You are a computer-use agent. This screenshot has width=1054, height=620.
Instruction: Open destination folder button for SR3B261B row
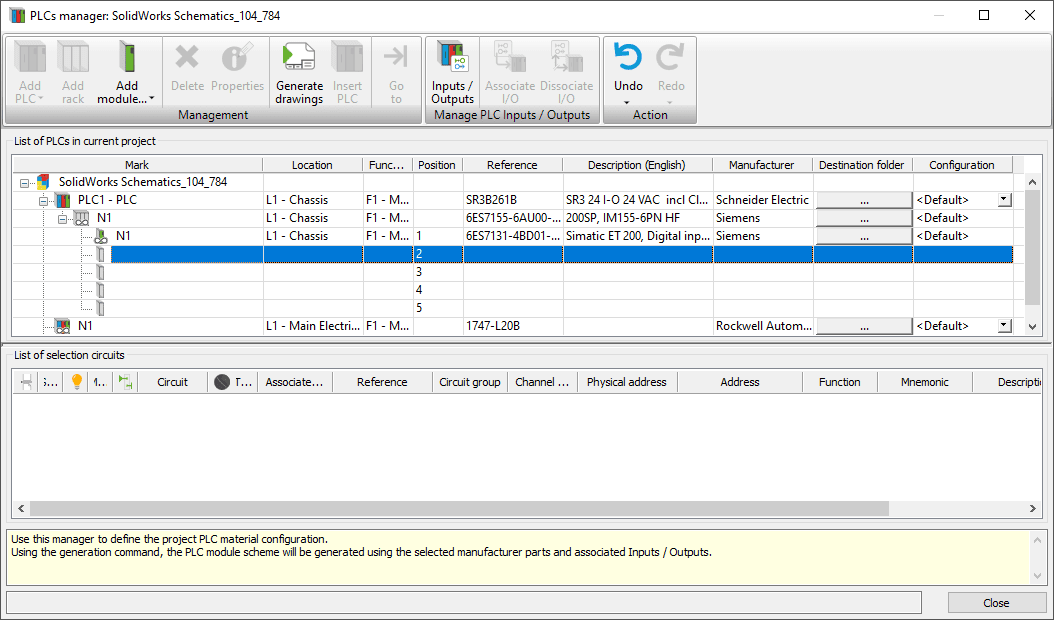pos(864,200)
